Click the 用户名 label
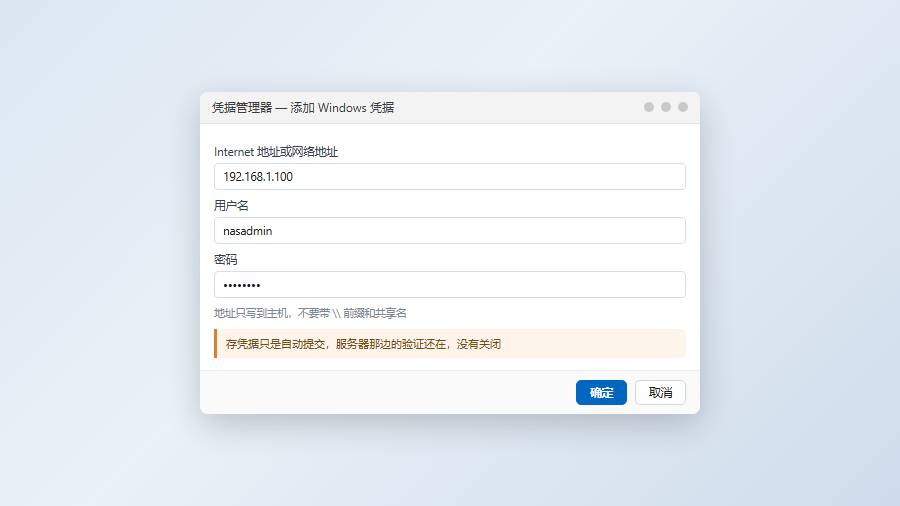The image size is (900, 506). point(231,205)
